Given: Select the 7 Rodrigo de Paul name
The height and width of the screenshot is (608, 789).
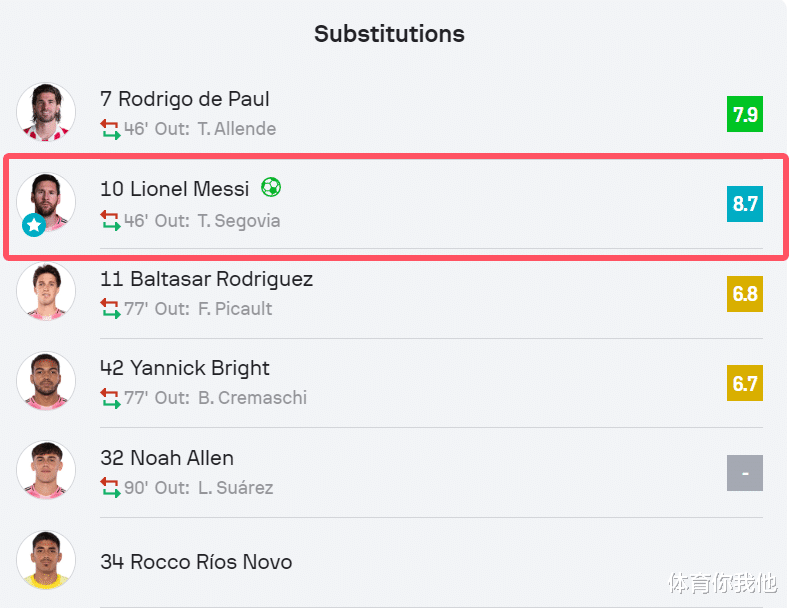Looking at the screenshot, I should pyautogui.click(x=185, y=99).
